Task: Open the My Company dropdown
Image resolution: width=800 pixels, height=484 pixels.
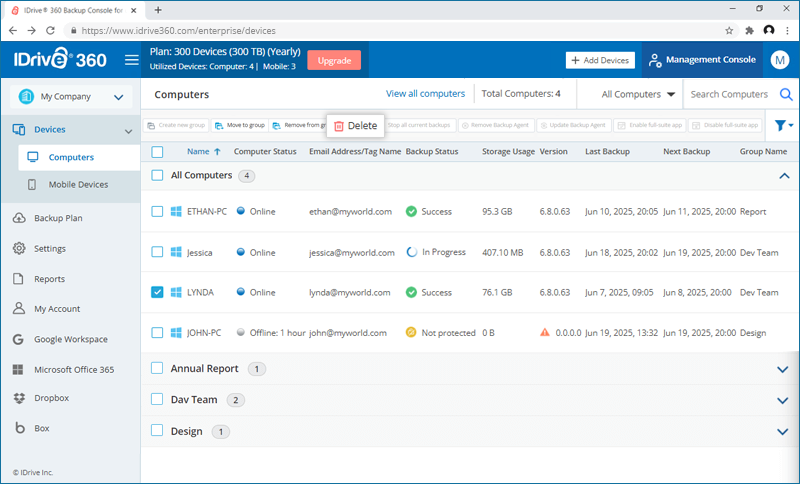Action: tap(71, 97)
